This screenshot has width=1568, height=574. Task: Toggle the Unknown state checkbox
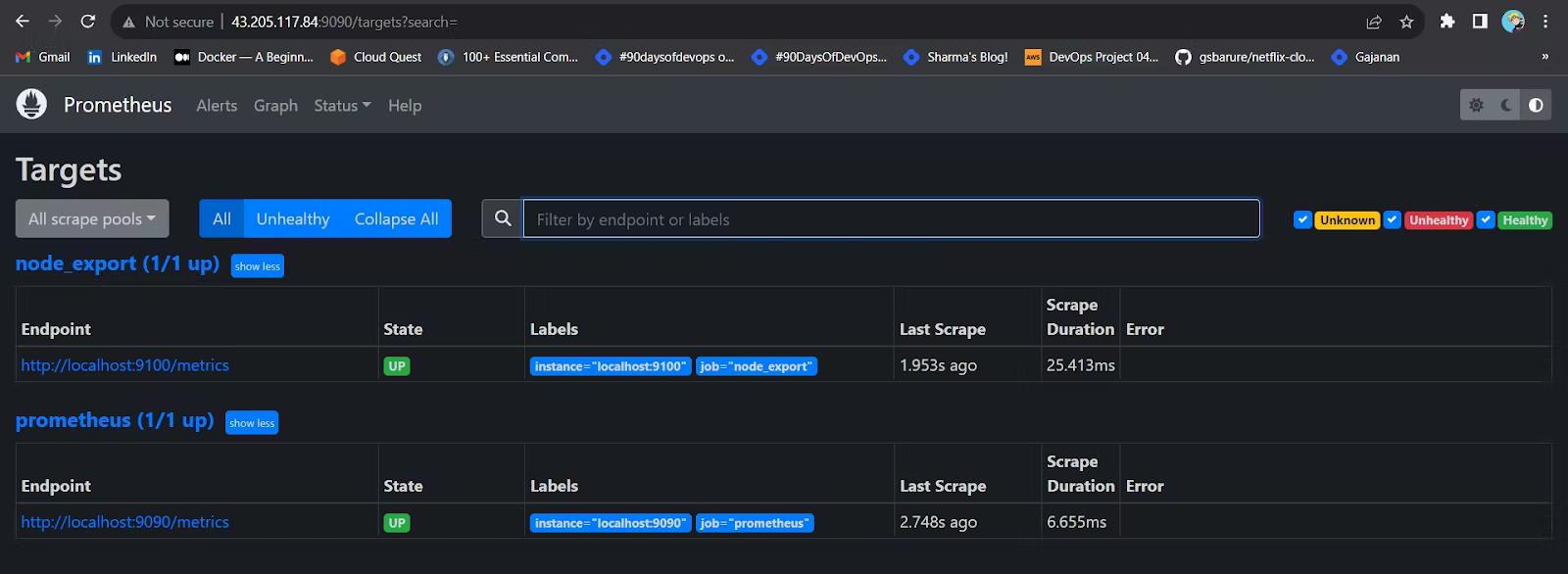point(1302,219)
